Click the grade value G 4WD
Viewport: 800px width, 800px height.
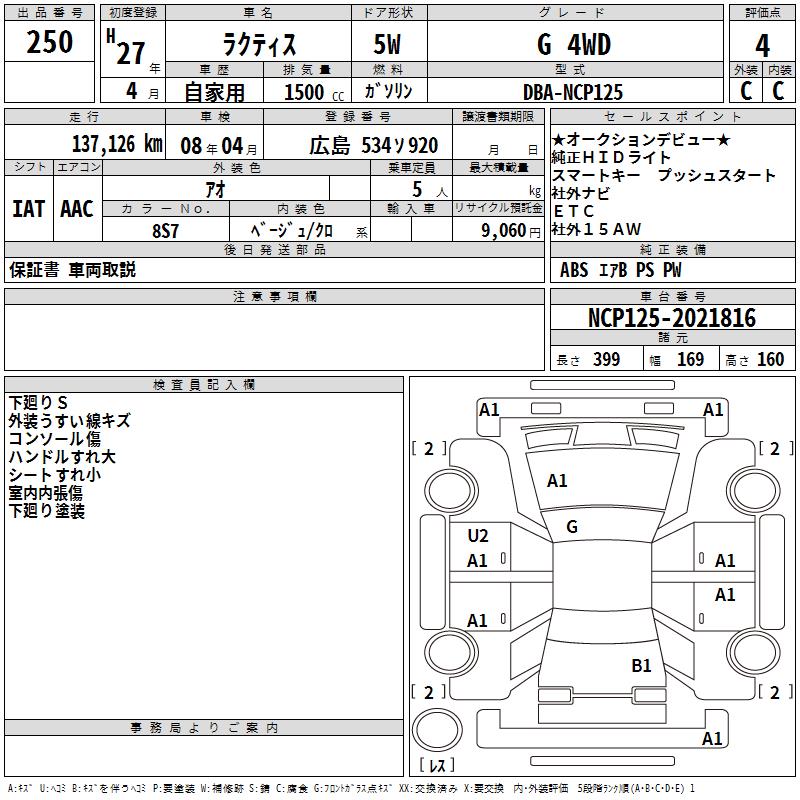574,44
